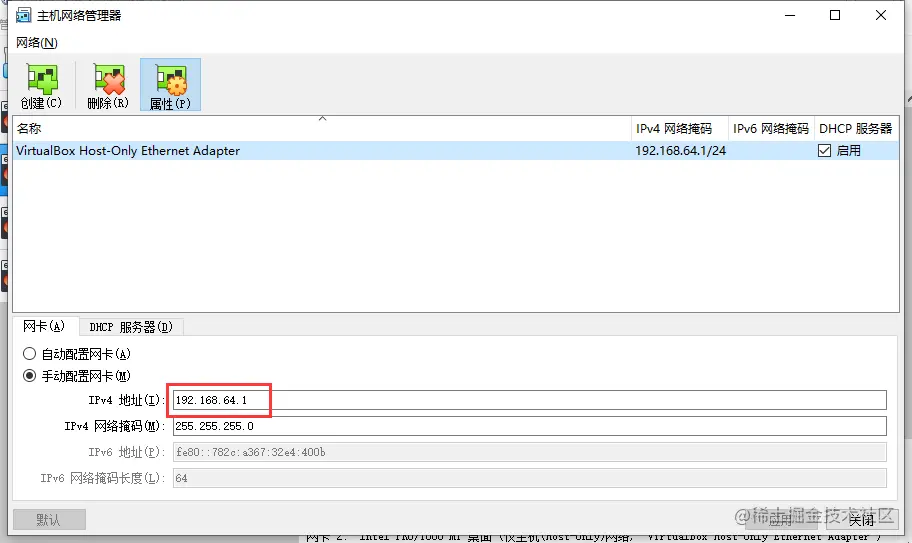Screen dimensions: 912x543
Task: Click the Create (创建) network adapter icon
Action: coord(41,85)
